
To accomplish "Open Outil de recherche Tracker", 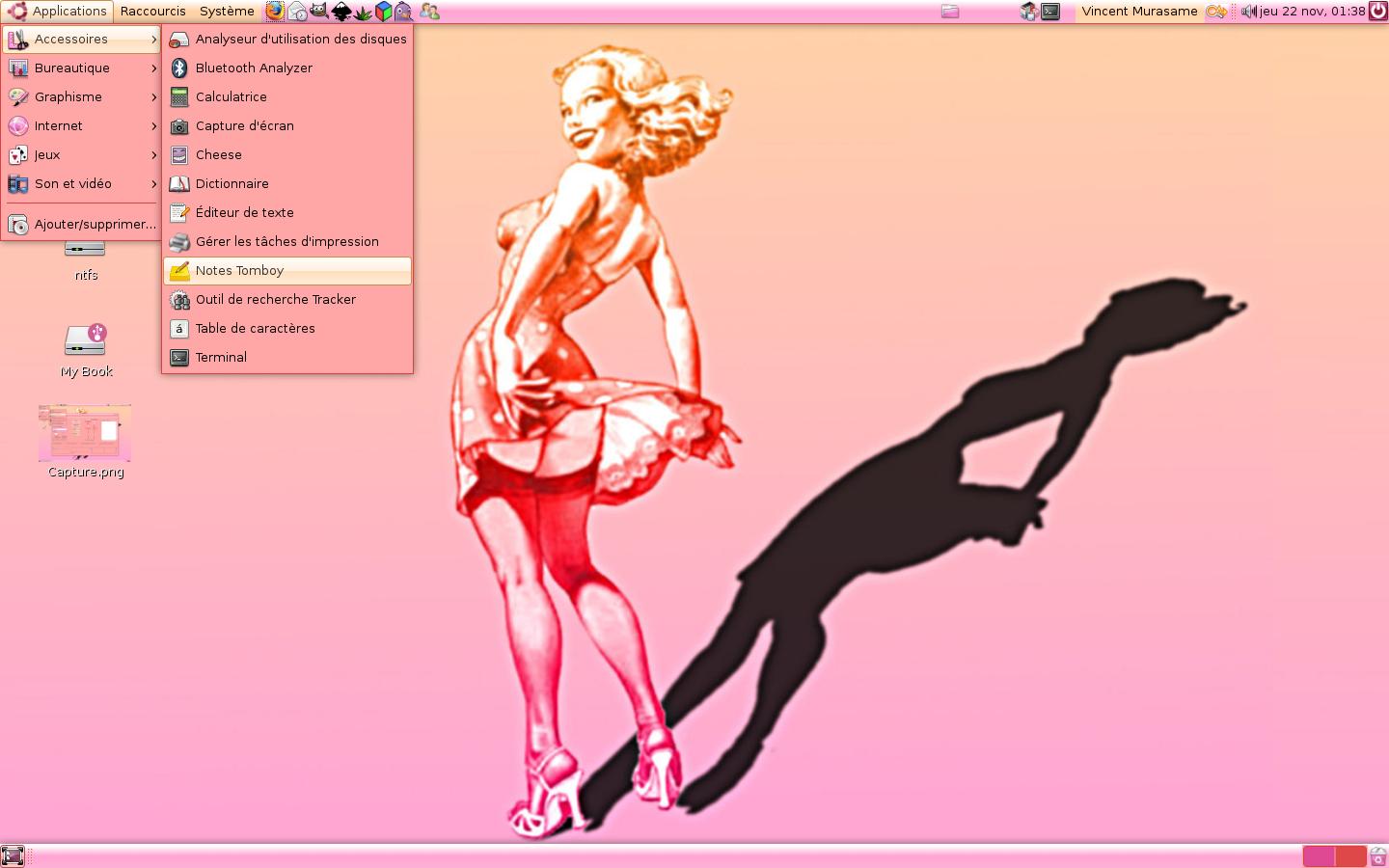I will click(x=287, y=300).
